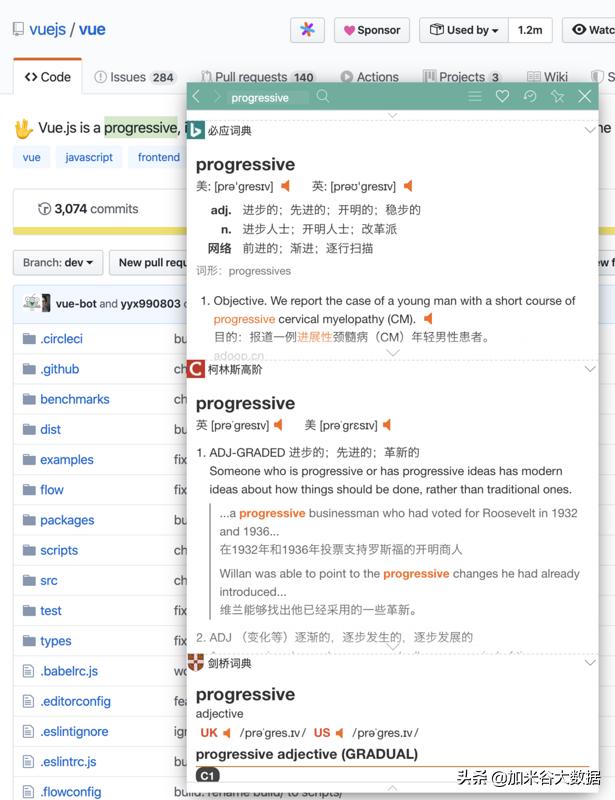
Task: Open the Branch: dev dropdown
Action: (x=58, y=262)
